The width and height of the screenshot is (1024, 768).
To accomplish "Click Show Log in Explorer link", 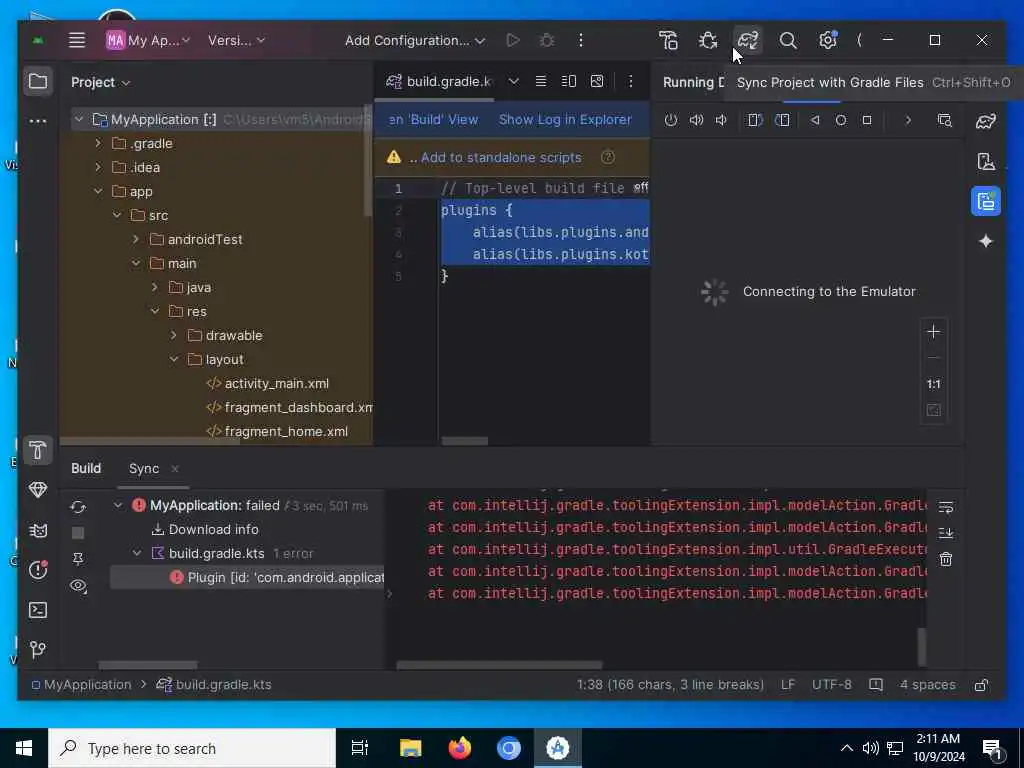I will (x=566, y=120).
